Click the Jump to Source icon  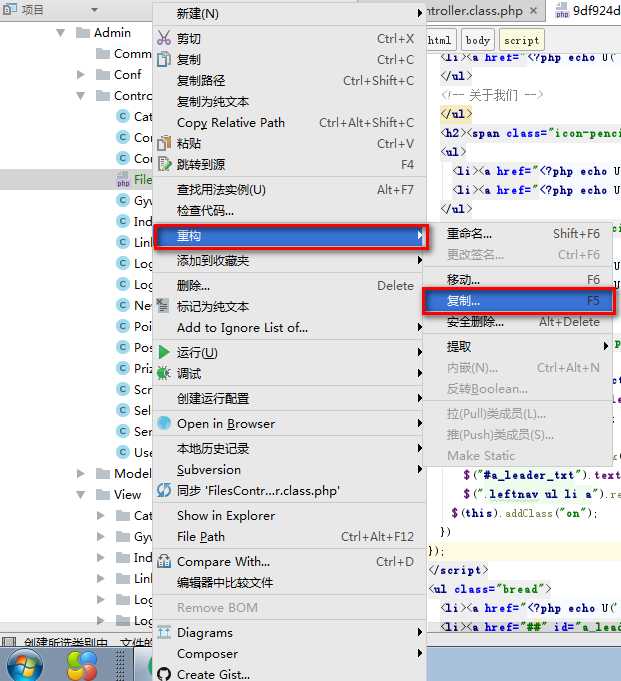pos(165,164)
